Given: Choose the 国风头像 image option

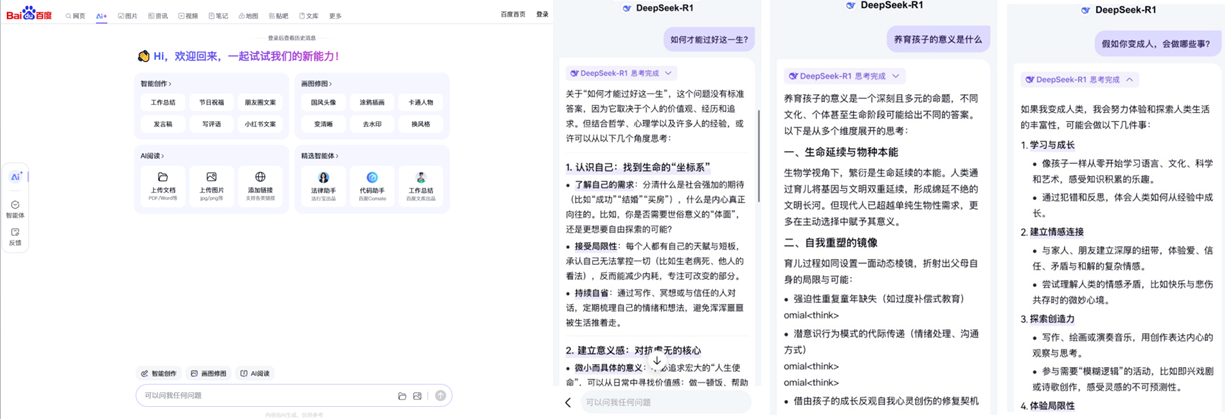Looking at the screenshot, I should coord(323,102).
